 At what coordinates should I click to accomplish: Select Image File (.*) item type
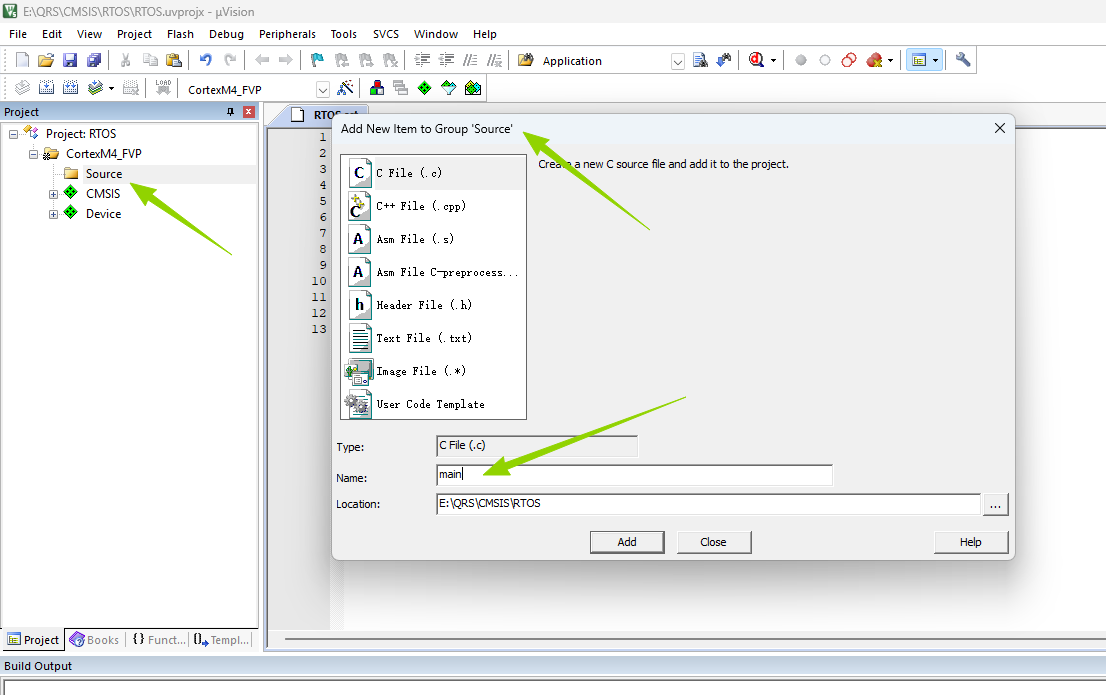433,371
